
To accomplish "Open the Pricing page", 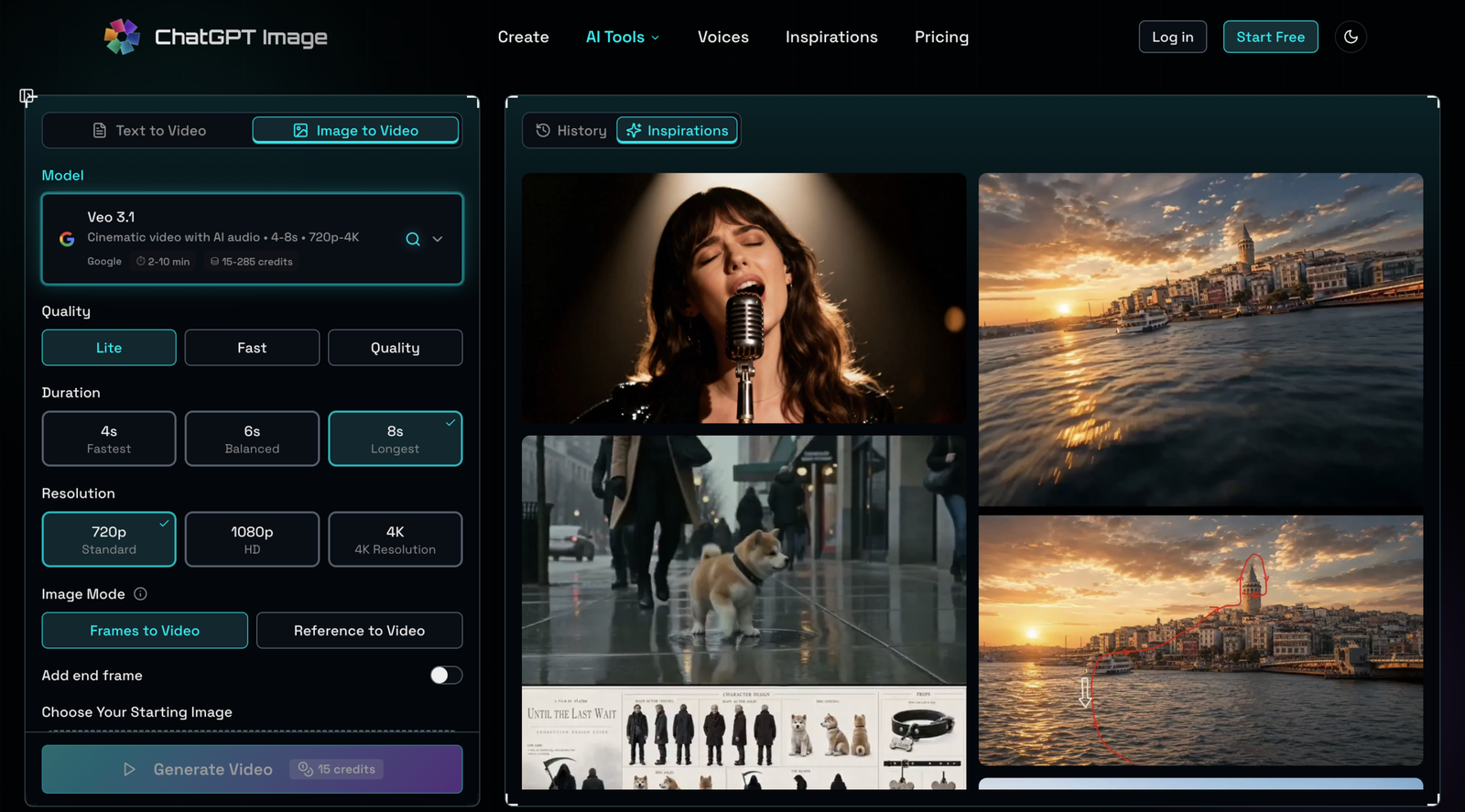I will coord(941,37).
